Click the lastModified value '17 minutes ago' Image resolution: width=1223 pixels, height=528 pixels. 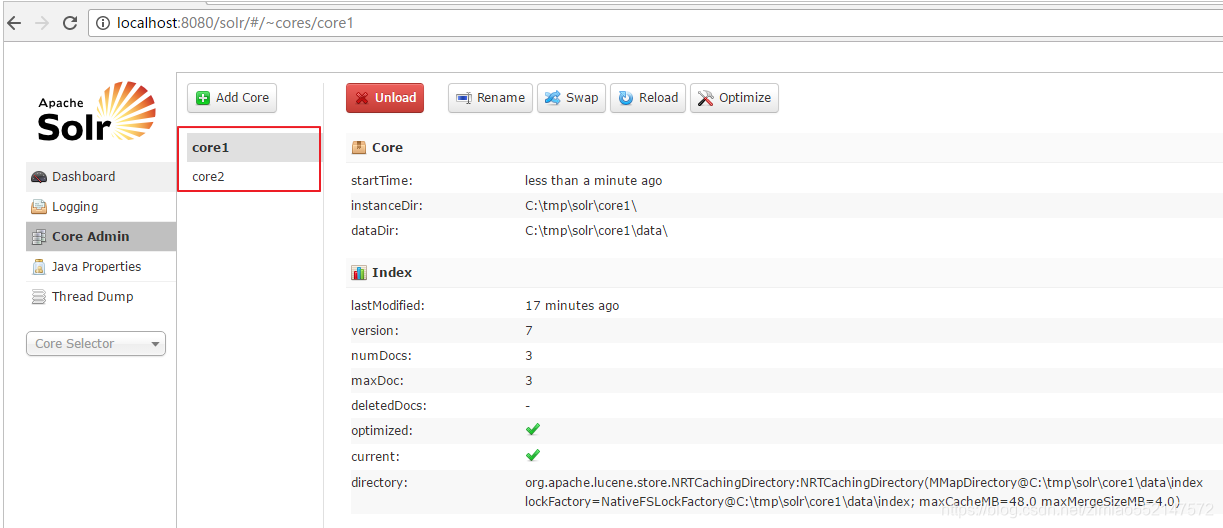(572, 306)
